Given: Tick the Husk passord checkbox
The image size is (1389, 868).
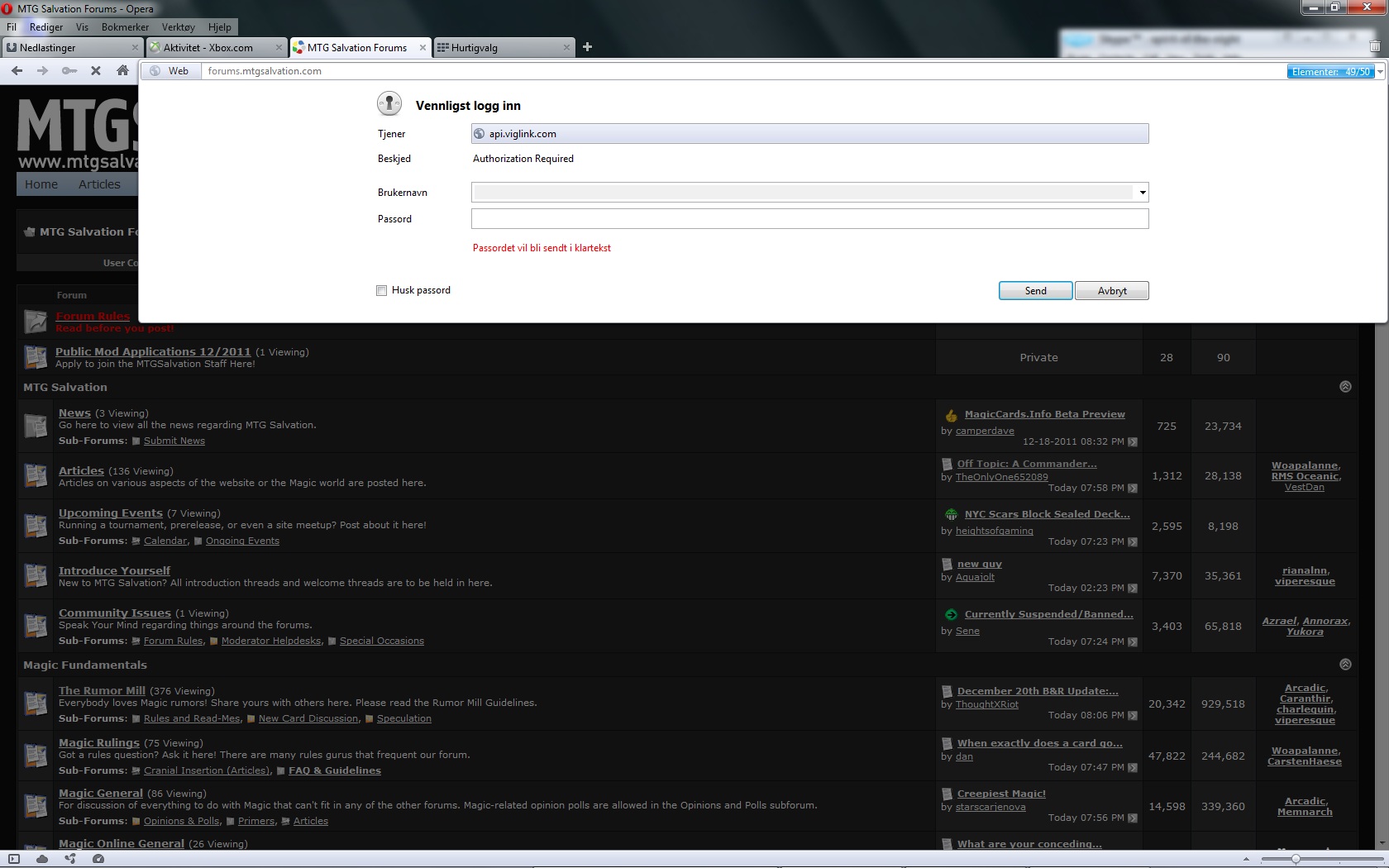Looking at the screenshot, I should pyautogui.click(x=381, y=290).
